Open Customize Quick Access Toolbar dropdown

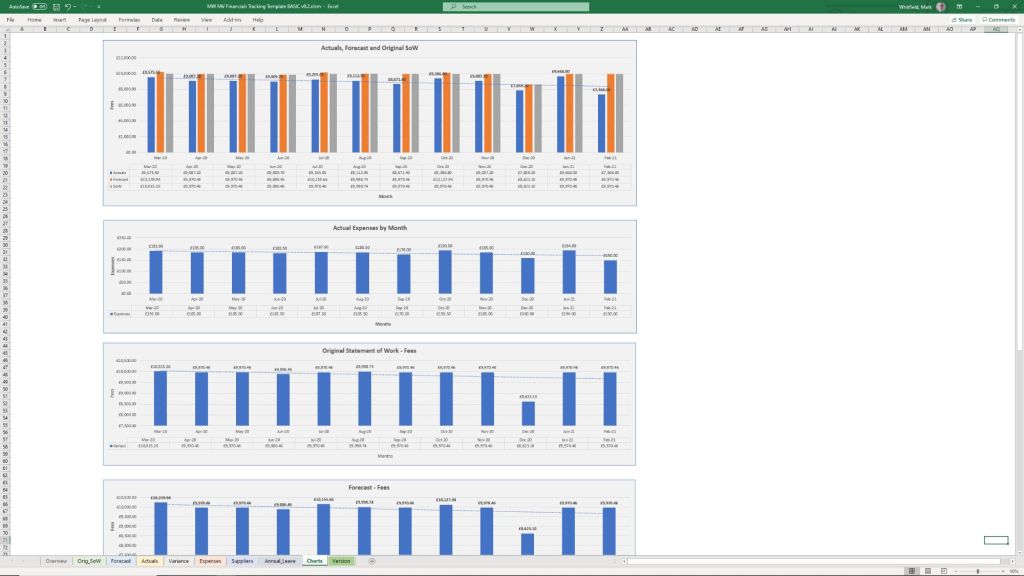101,6
